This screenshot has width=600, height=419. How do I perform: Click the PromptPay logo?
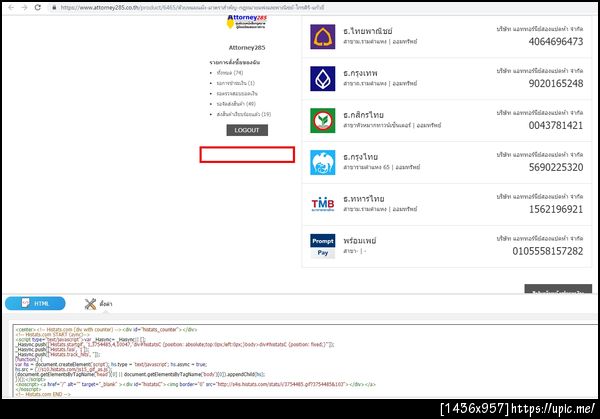click(323, 246)
